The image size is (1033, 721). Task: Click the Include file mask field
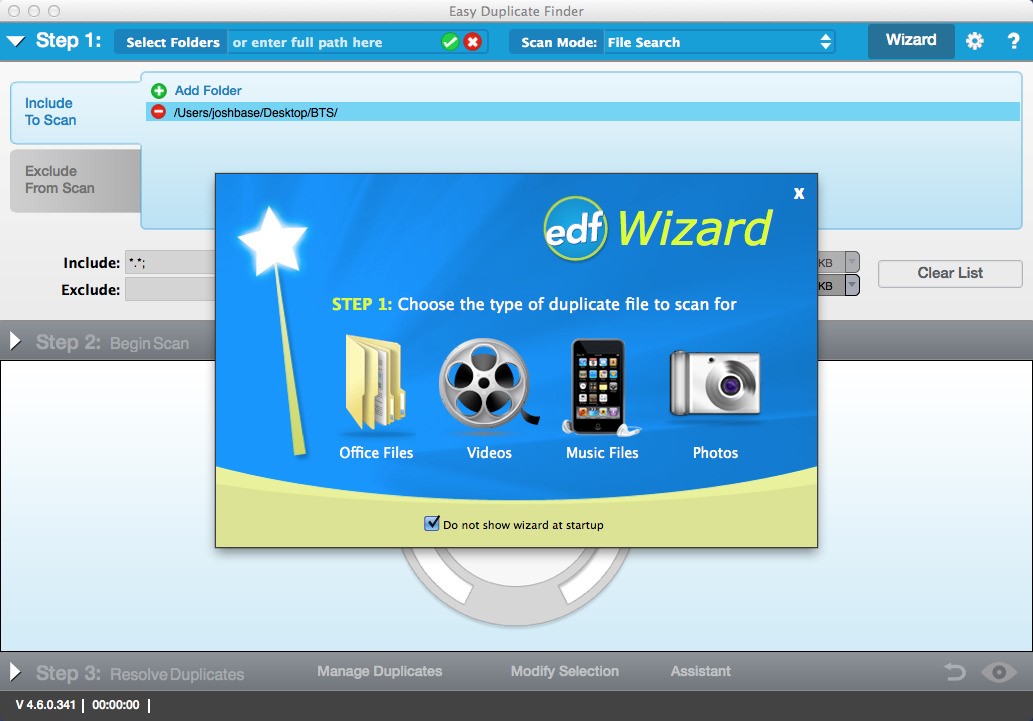pyautogui.click(x=170, y=262)
